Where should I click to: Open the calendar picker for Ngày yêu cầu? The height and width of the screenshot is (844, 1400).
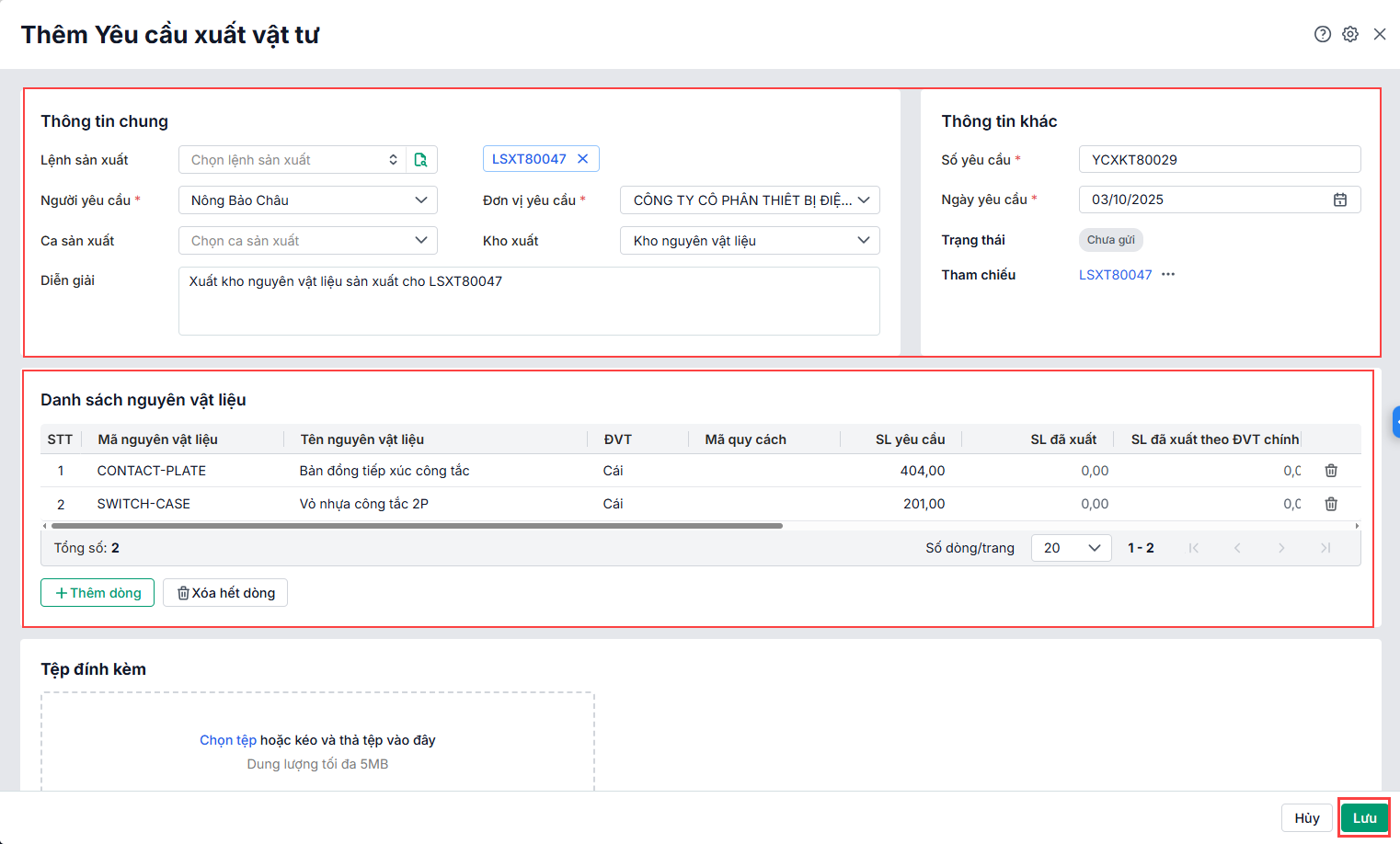click(x=1340, y=200)
